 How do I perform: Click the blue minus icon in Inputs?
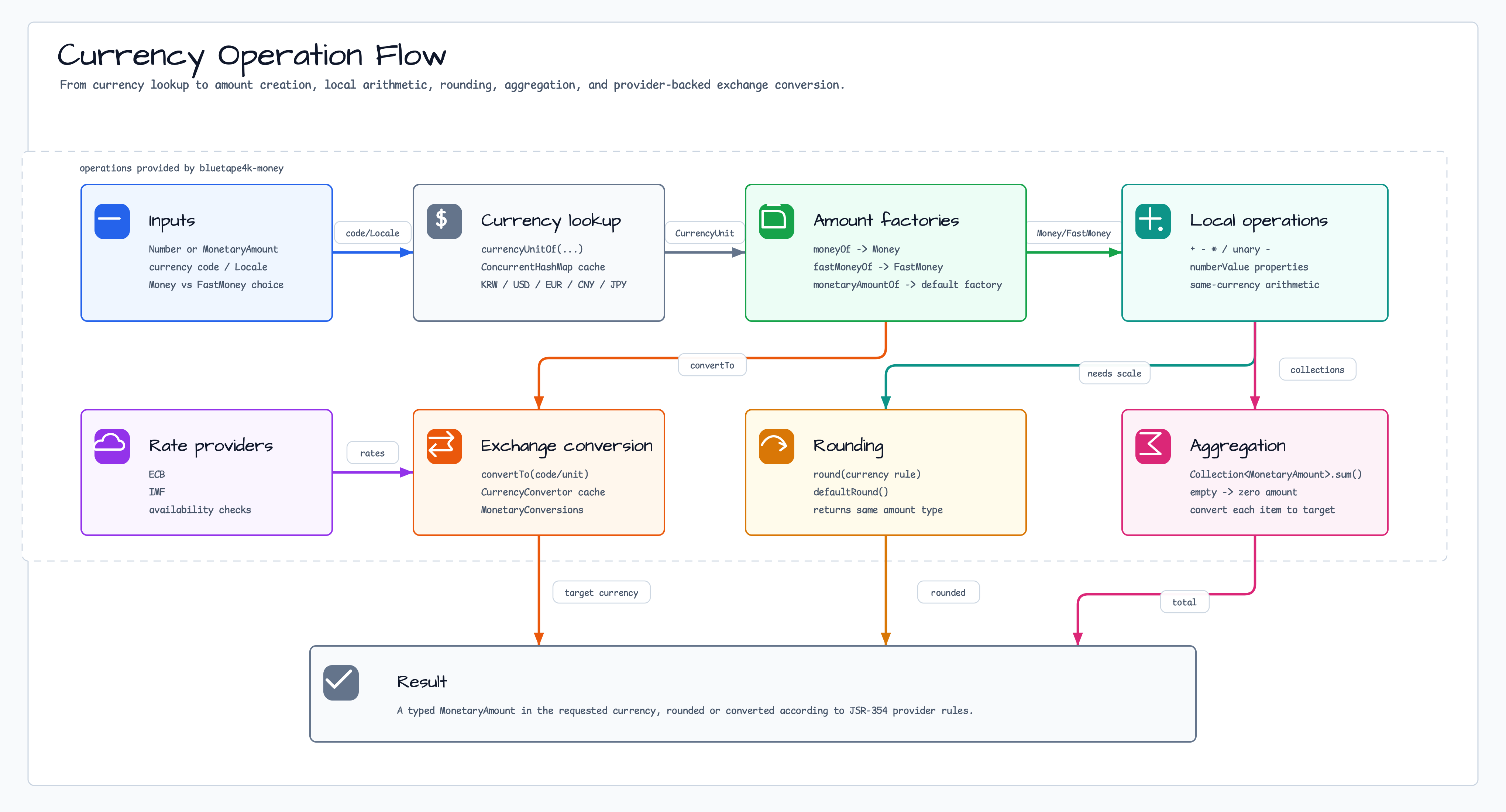(112, 221)
